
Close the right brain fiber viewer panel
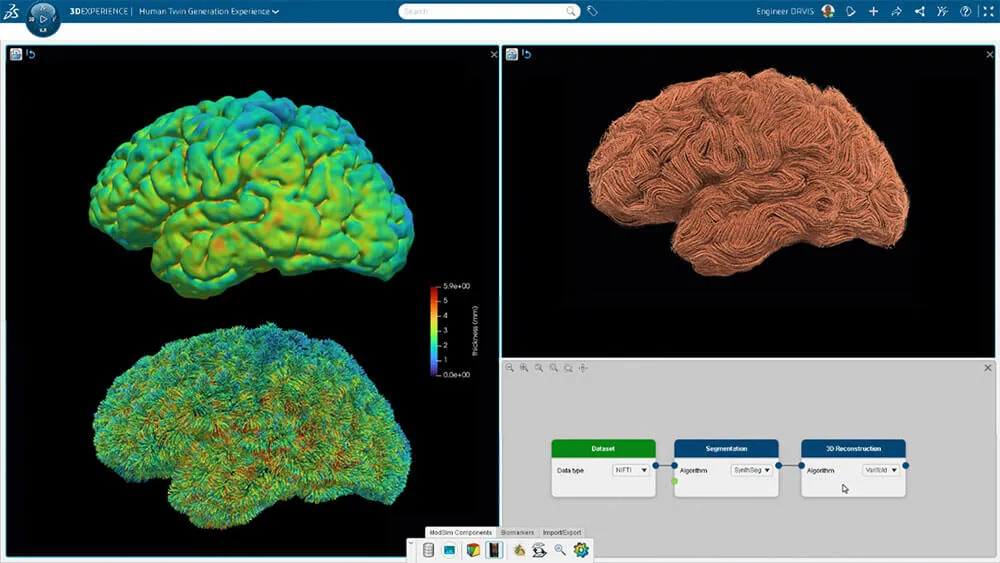tap(990, 55)
